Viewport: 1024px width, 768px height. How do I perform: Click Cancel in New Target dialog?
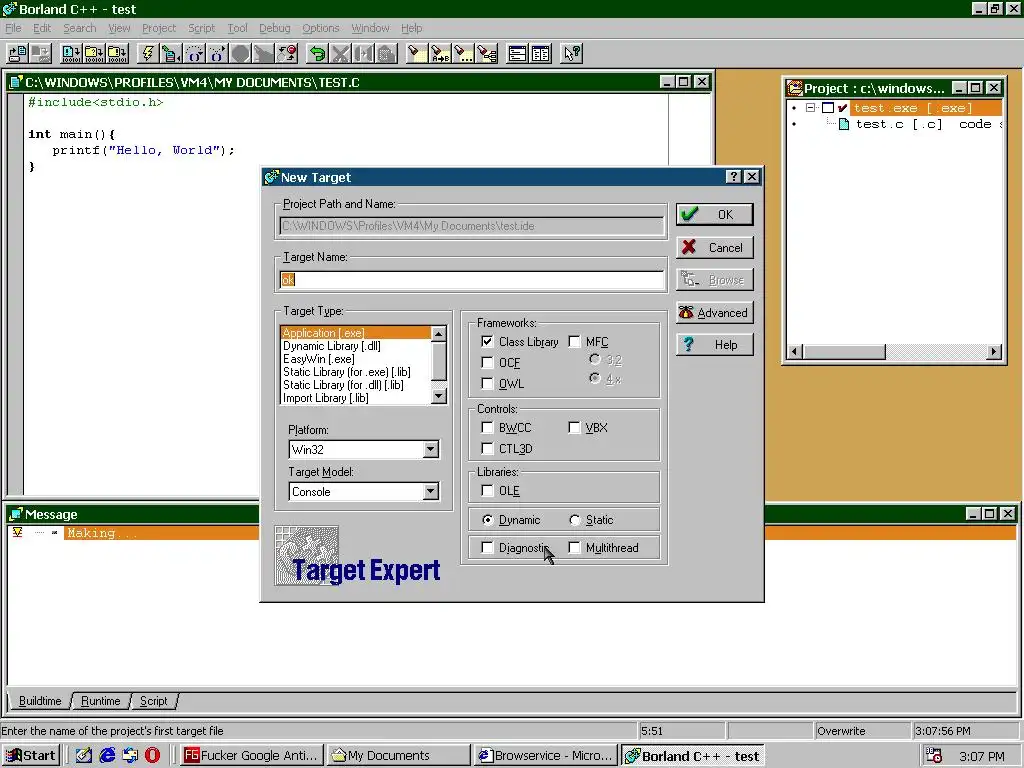(x=714, y=248)
